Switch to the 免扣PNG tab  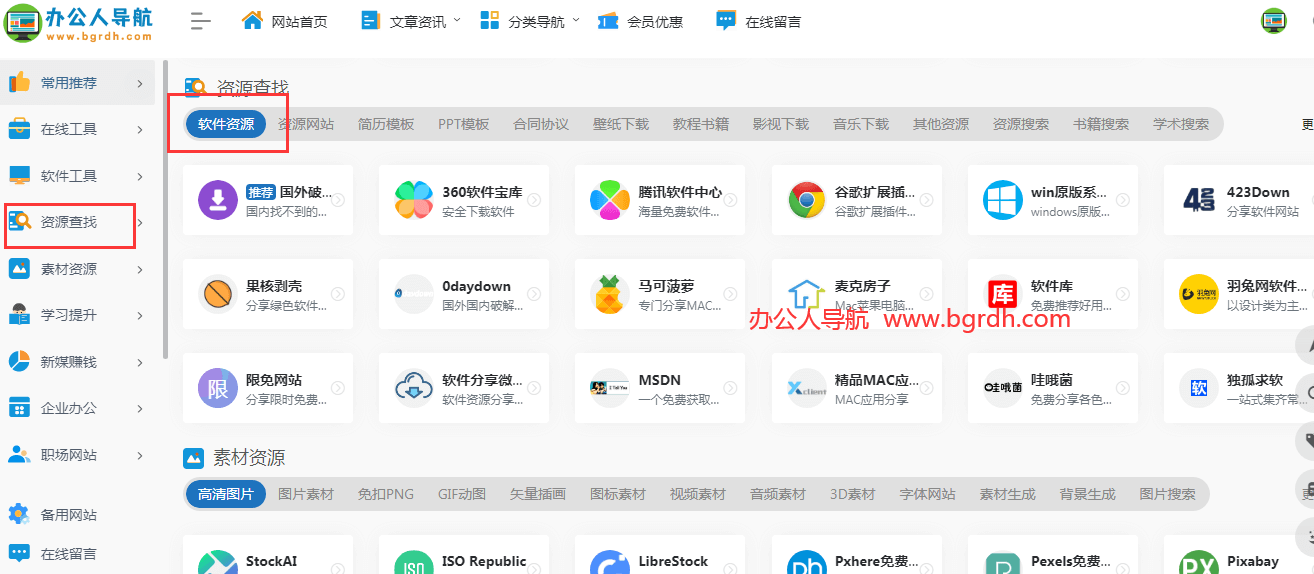click(385, 494)
